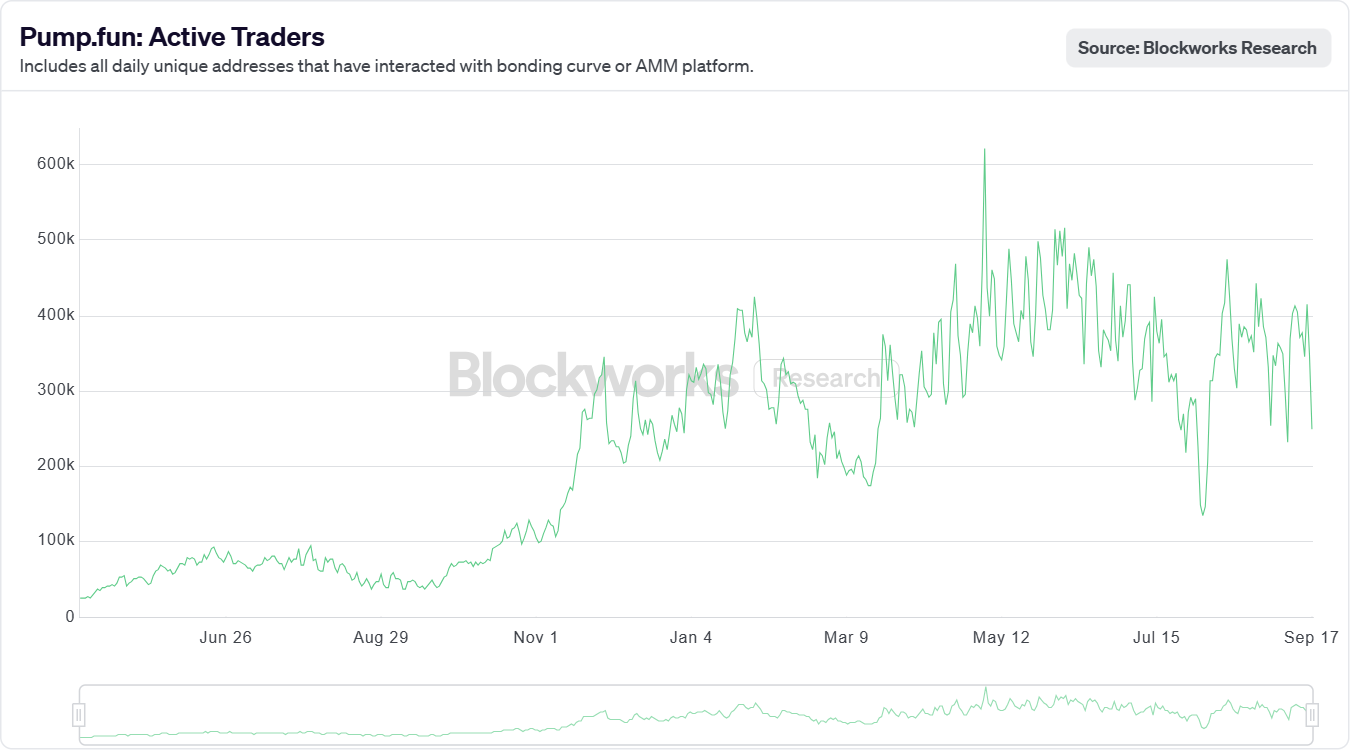The width and height of the screenshot is (1350, 750).
Task: Click the Jan 4 x-axis date label
Action: 691,638
